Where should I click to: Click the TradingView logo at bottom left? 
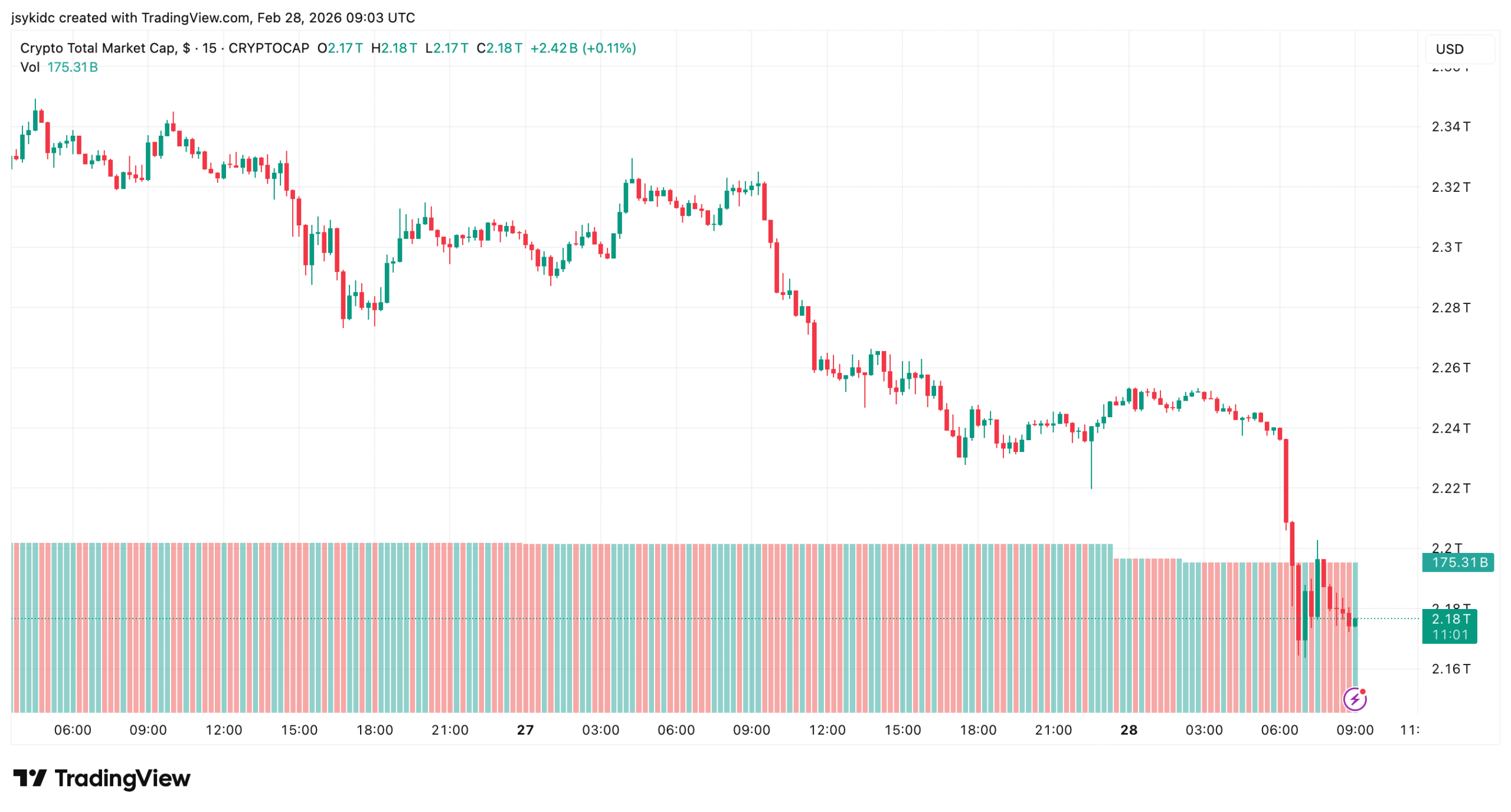pyautogui.click(x=102, y=778)
